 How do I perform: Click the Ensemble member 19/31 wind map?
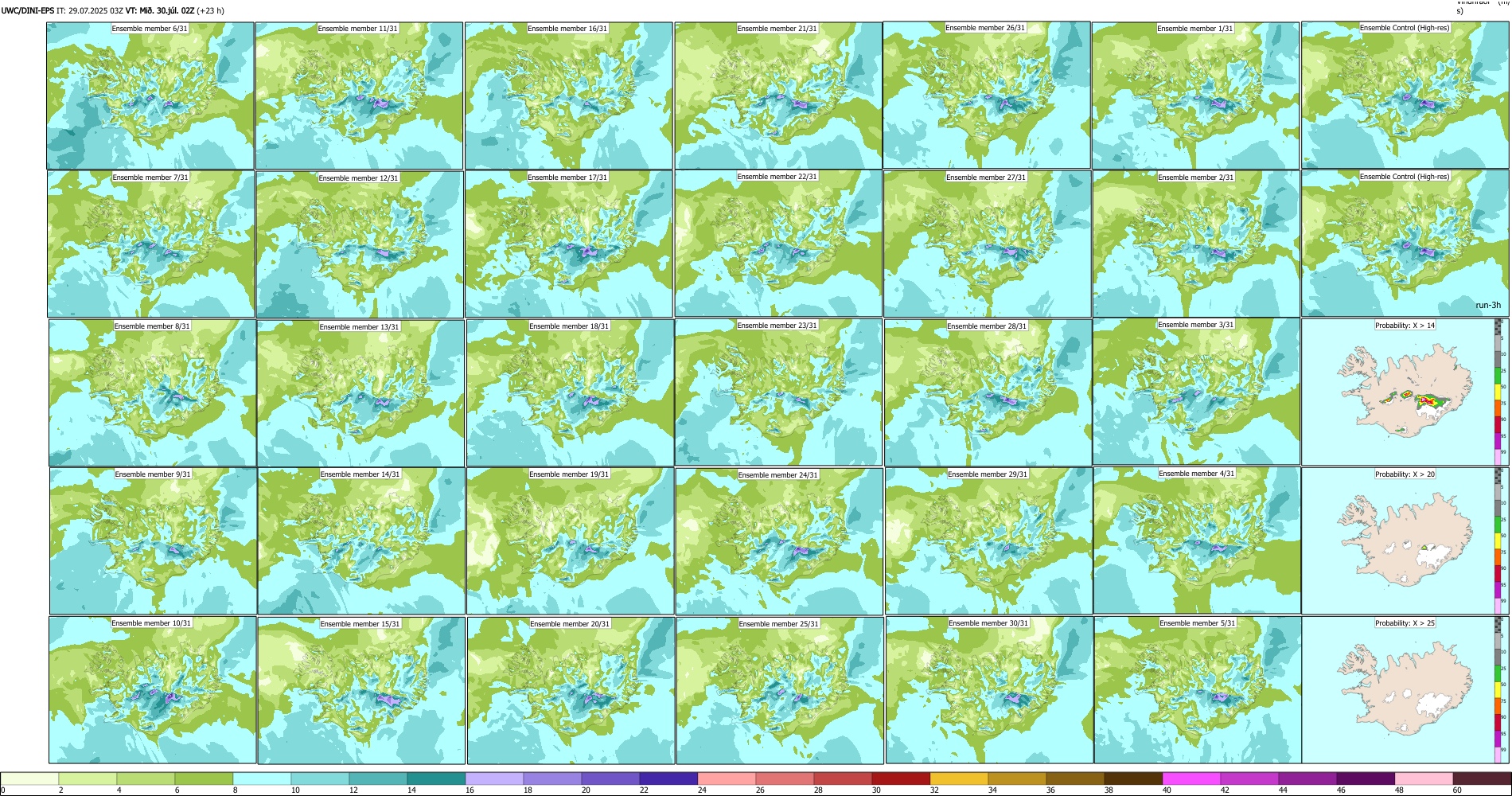tap(571, 541)
